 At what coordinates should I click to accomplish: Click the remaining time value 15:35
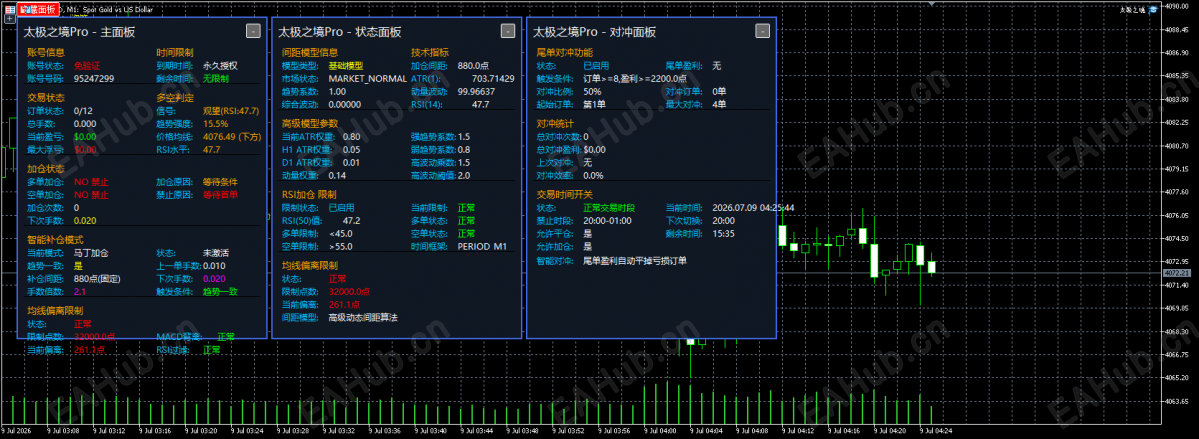point(723,233)
